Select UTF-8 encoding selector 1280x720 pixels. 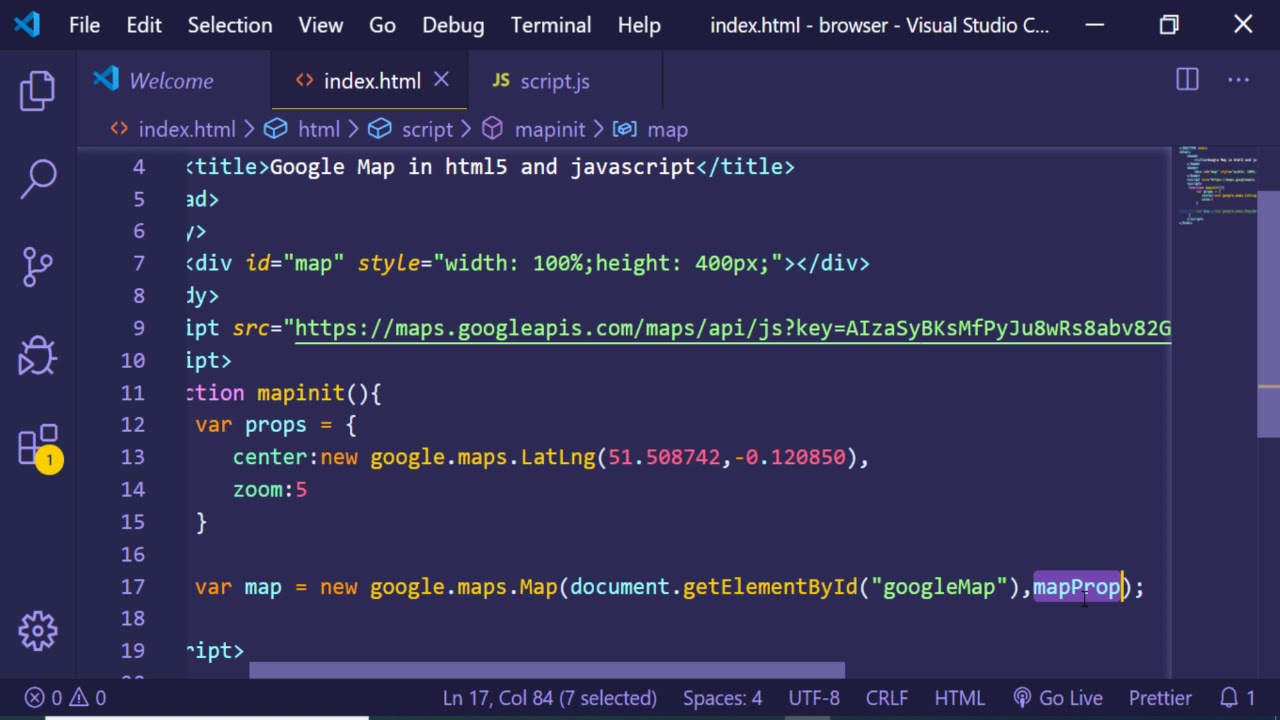[x=814, y=698]
